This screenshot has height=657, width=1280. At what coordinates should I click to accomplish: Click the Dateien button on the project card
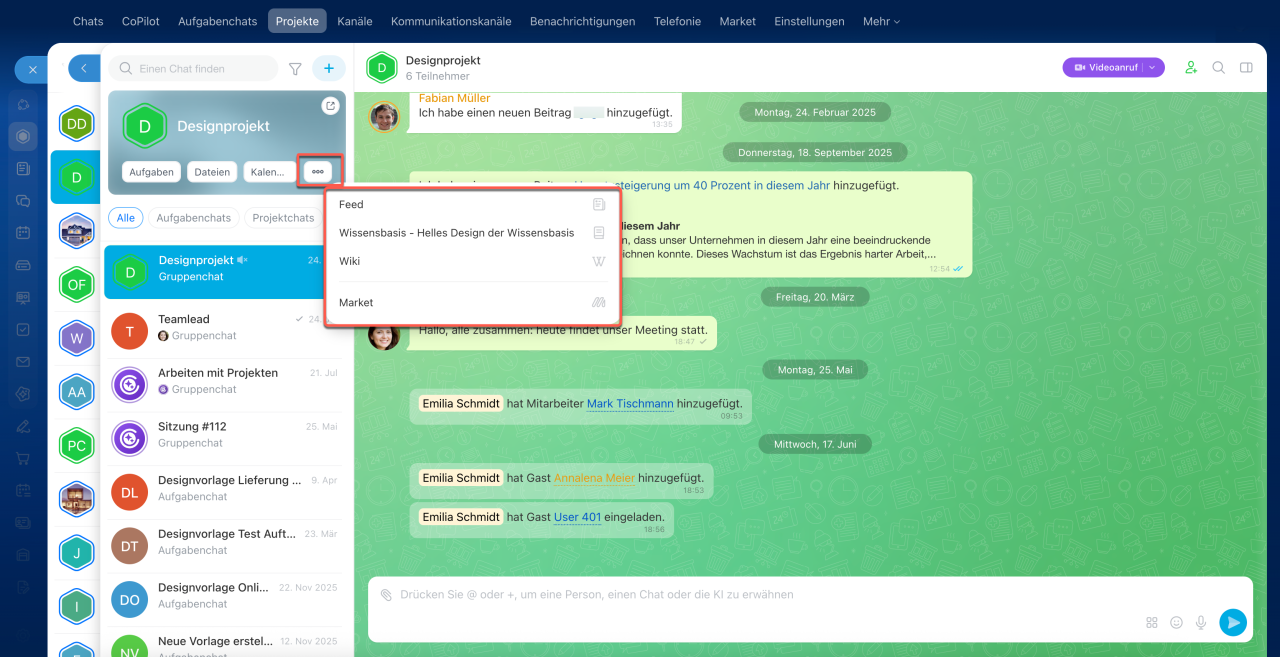pyautogui.click(x=212, y=172)
